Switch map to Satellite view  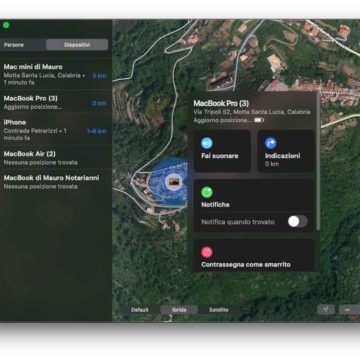[219, 310]
